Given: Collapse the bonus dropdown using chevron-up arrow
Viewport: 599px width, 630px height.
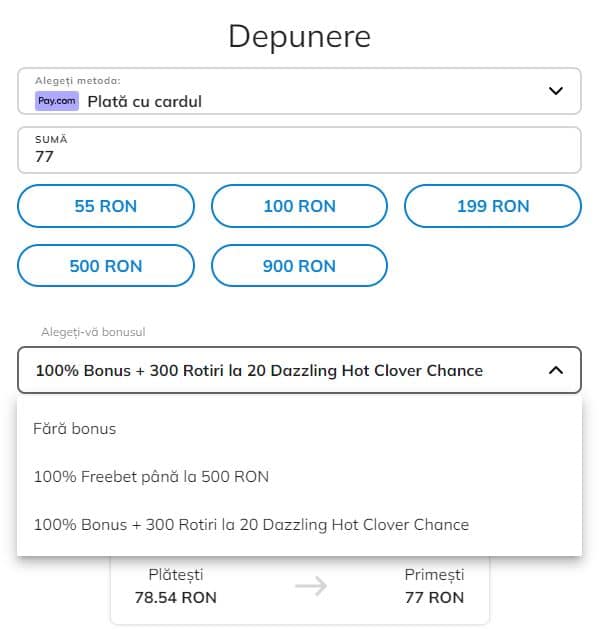Looking at the screenshot, I should click(556, 370).
